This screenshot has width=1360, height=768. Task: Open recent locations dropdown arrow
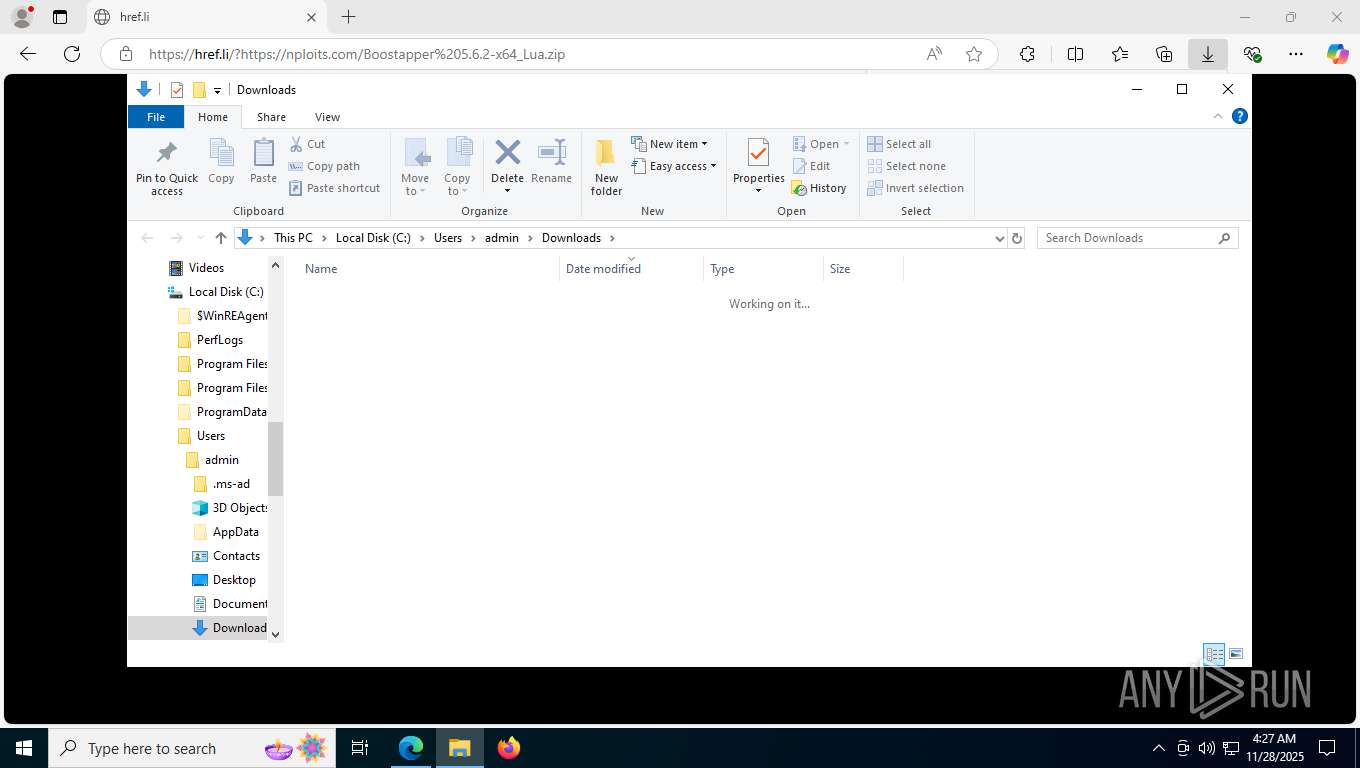tap(201, 238)
